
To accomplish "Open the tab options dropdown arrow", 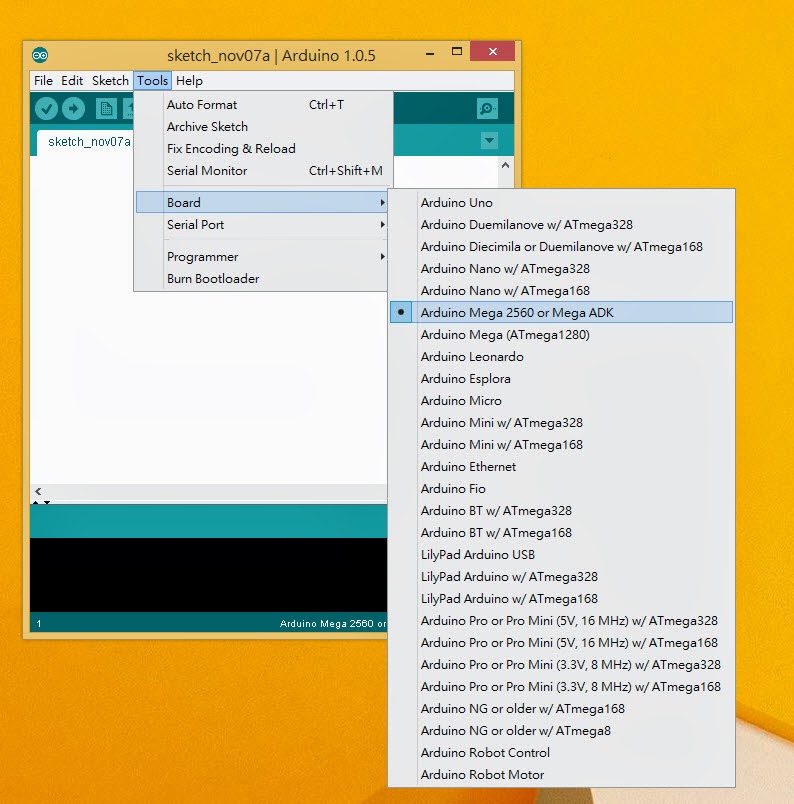I will coord(489,140).
